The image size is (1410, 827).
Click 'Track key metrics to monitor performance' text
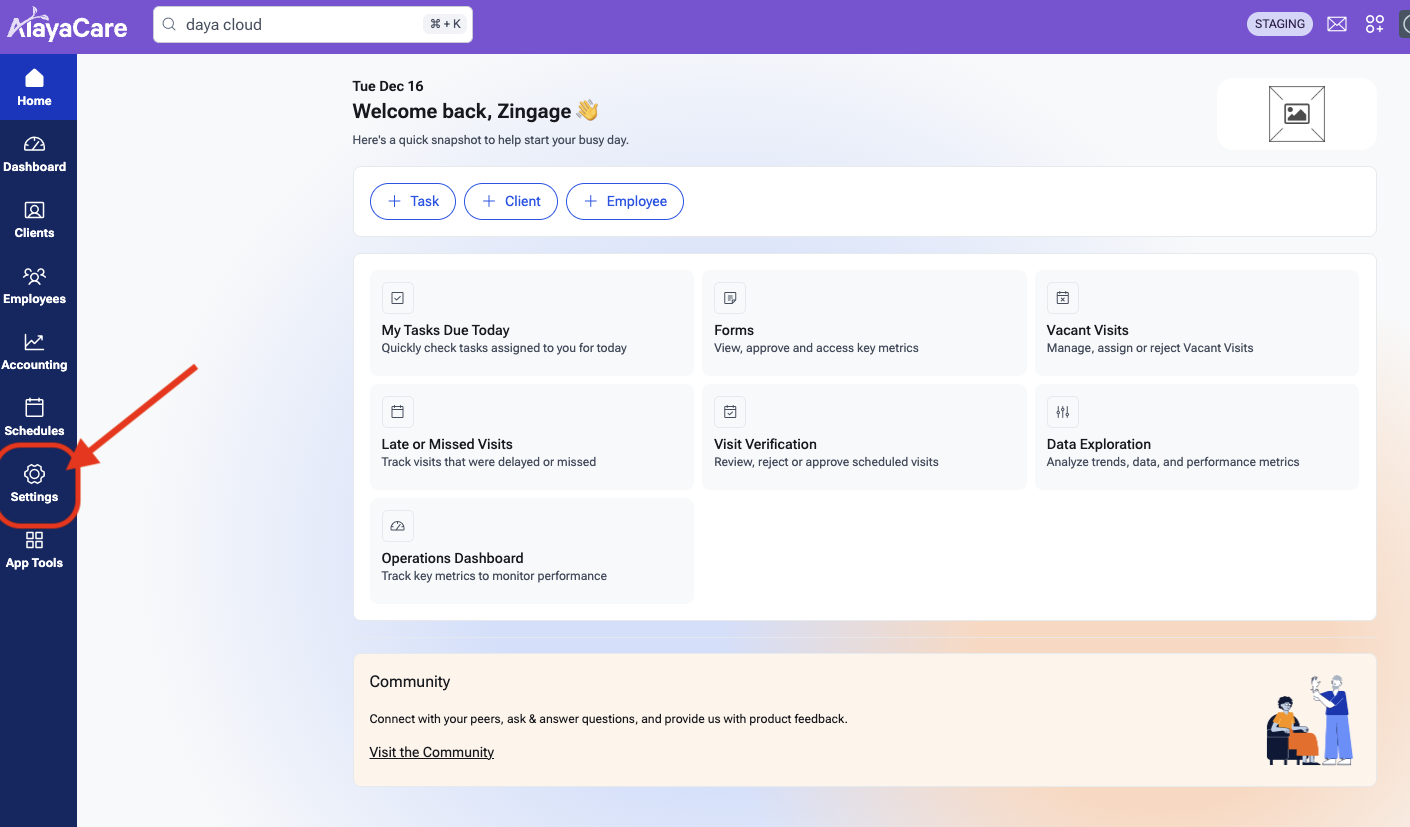click(x=494, y=576)
